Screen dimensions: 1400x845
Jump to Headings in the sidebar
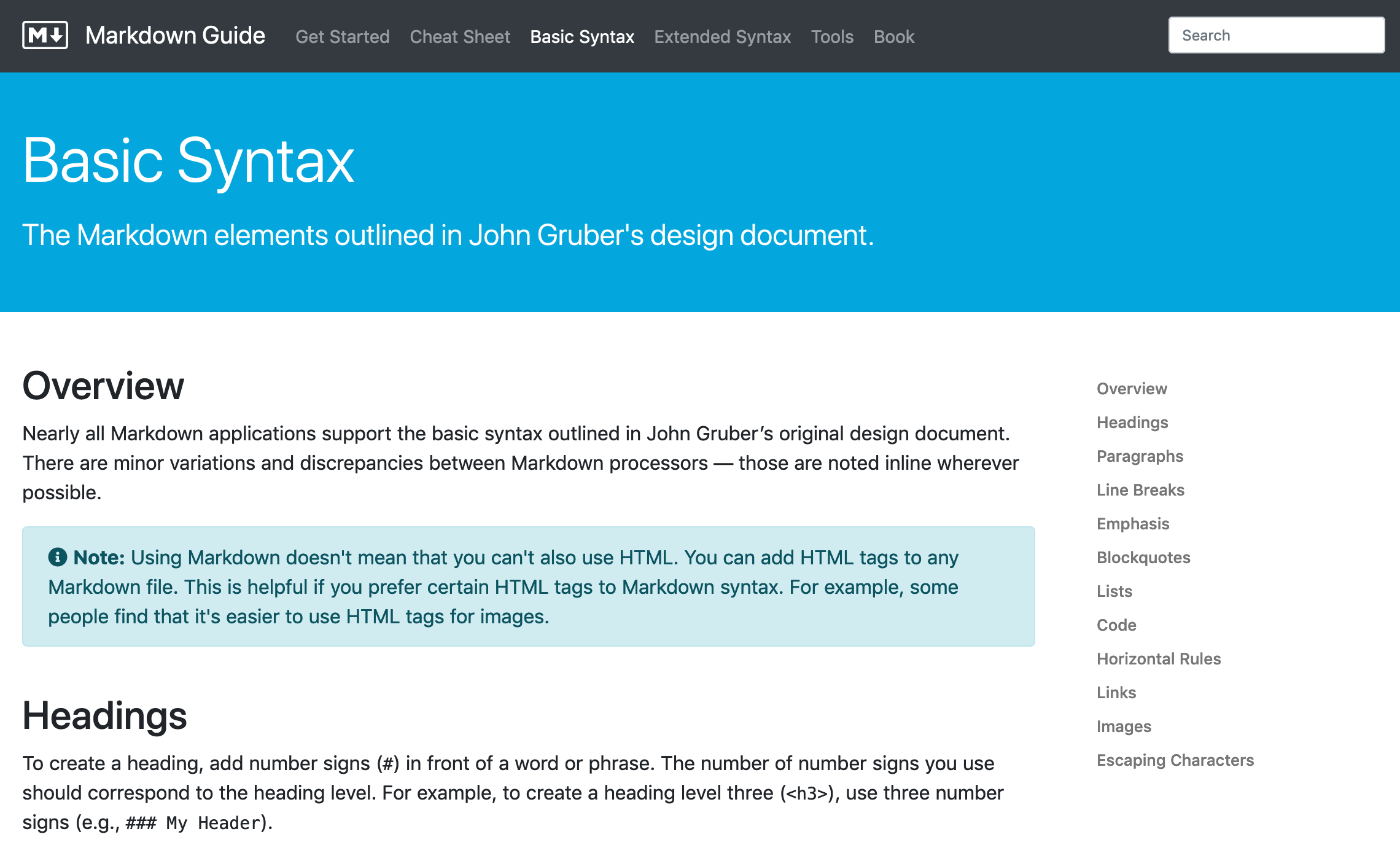point(1132,422)
